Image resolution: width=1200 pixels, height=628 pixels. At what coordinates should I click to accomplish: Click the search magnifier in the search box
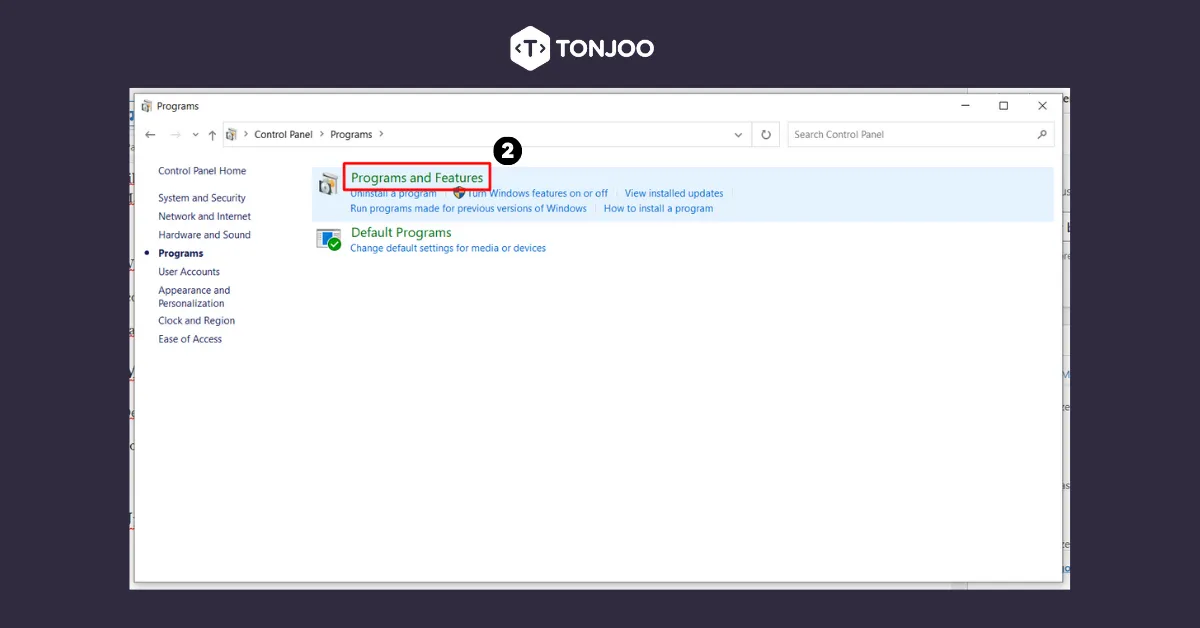click(x=1042, y=134)
